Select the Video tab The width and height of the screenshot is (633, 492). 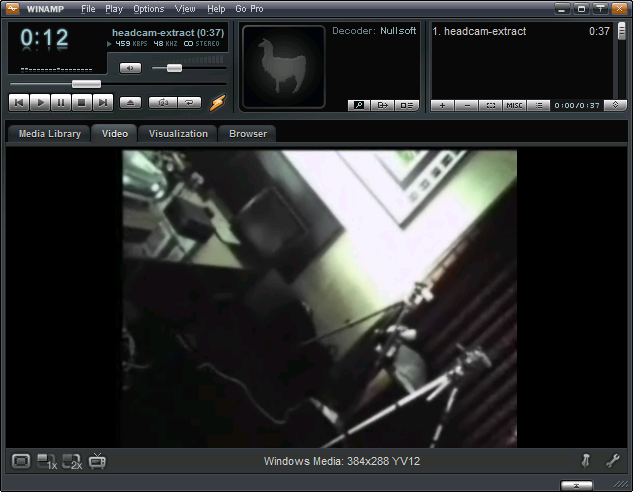[x=115, y=134]
